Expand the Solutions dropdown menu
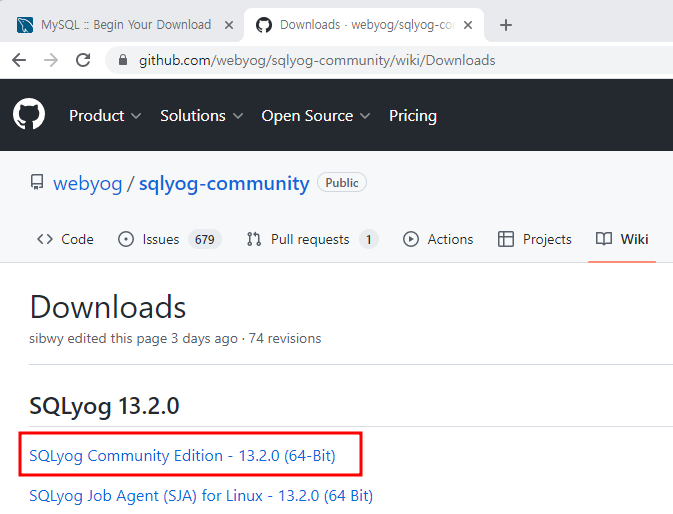Viewport: 673px width, 514px height. (x=201, y=116)
